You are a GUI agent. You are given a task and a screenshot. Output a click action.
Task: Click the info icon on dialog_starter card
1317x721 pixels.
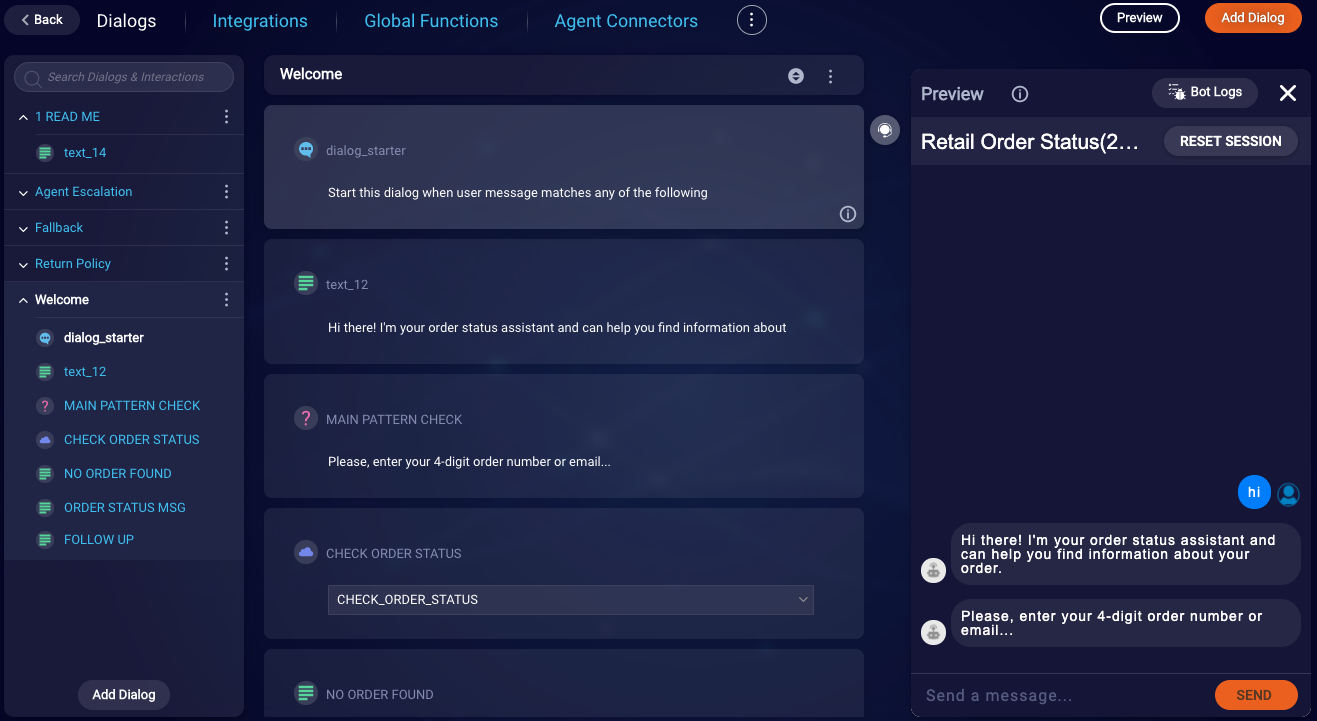coord(848,214)
